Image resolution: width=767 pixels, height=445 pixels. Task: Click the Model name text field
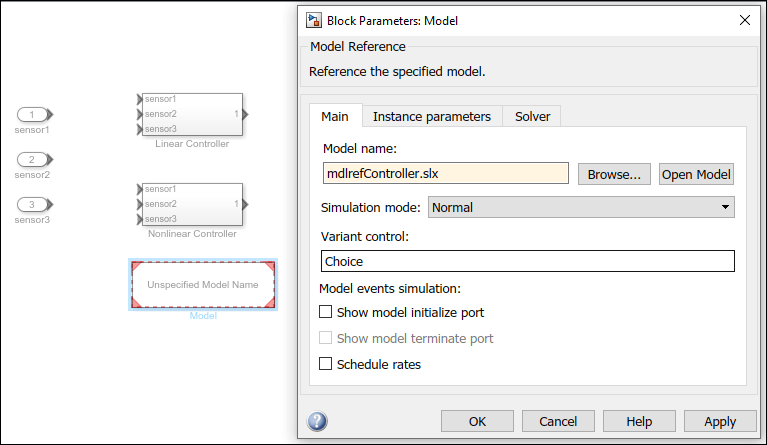(445, 173)
